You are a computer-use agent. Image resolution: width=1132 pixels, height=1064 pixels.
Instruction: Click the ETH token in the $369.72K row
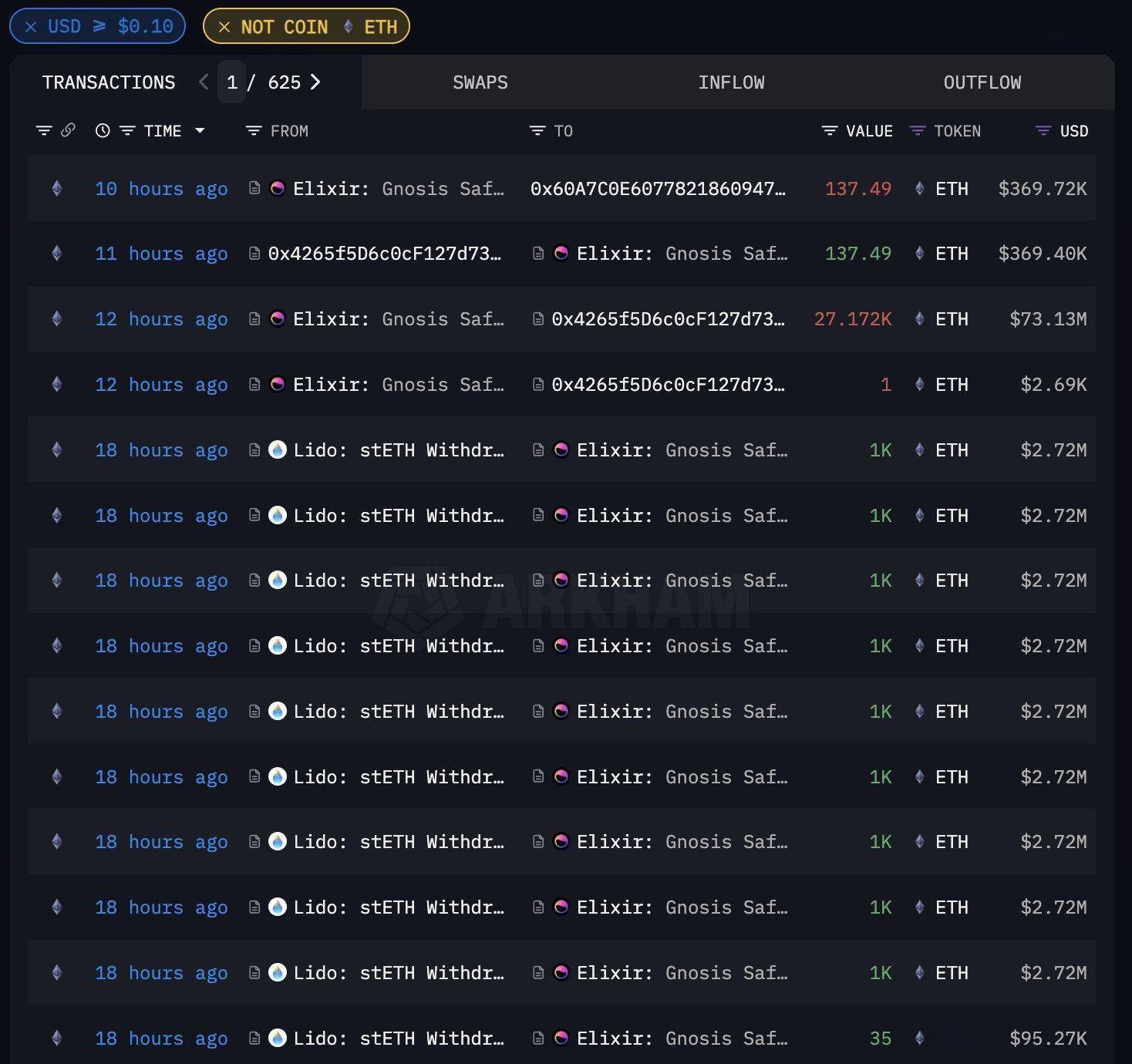click(952, 188)
